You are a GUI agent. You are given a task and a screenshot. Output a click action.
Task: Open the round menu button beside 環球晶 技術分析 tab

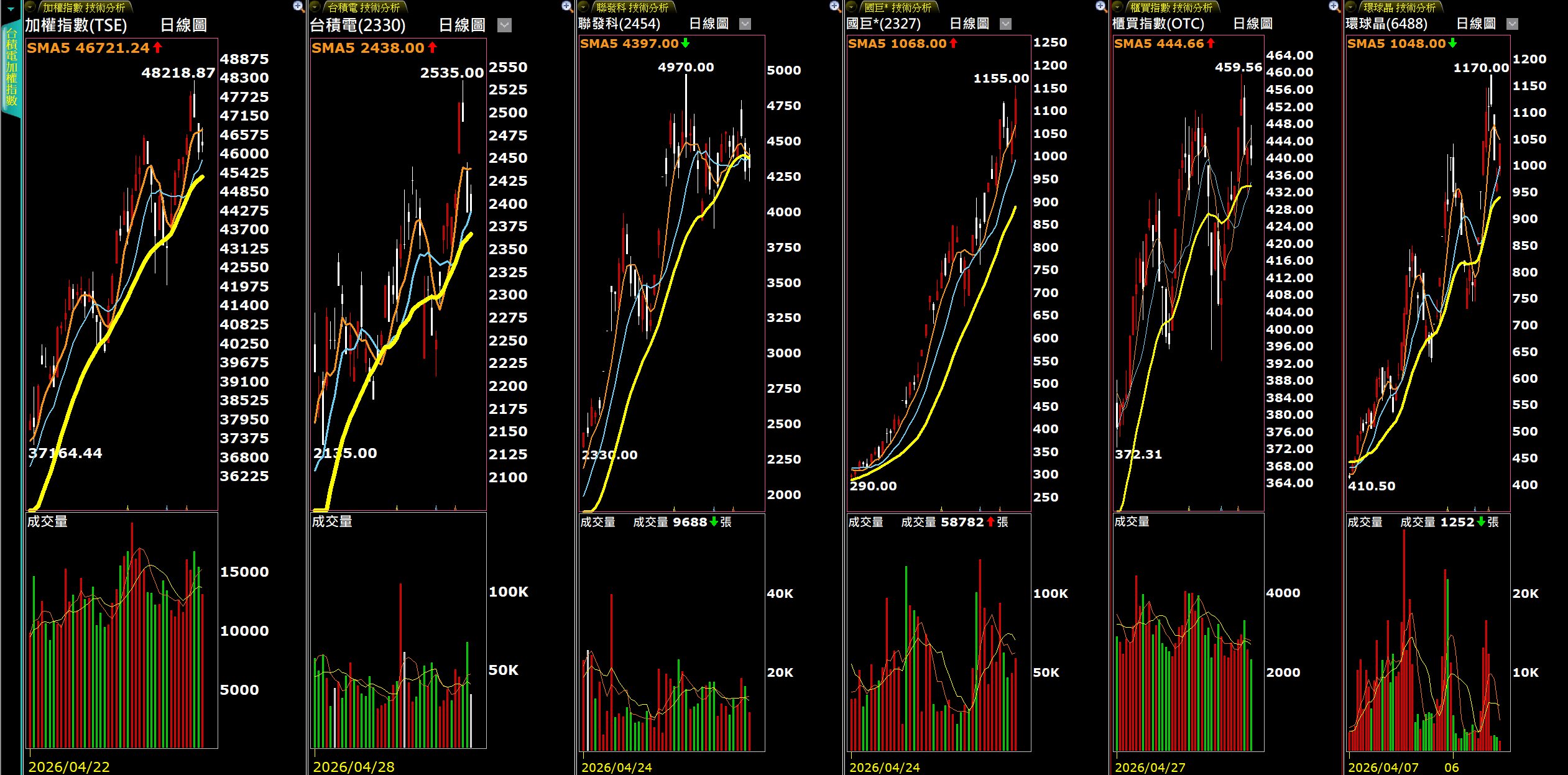point(1350,7)
